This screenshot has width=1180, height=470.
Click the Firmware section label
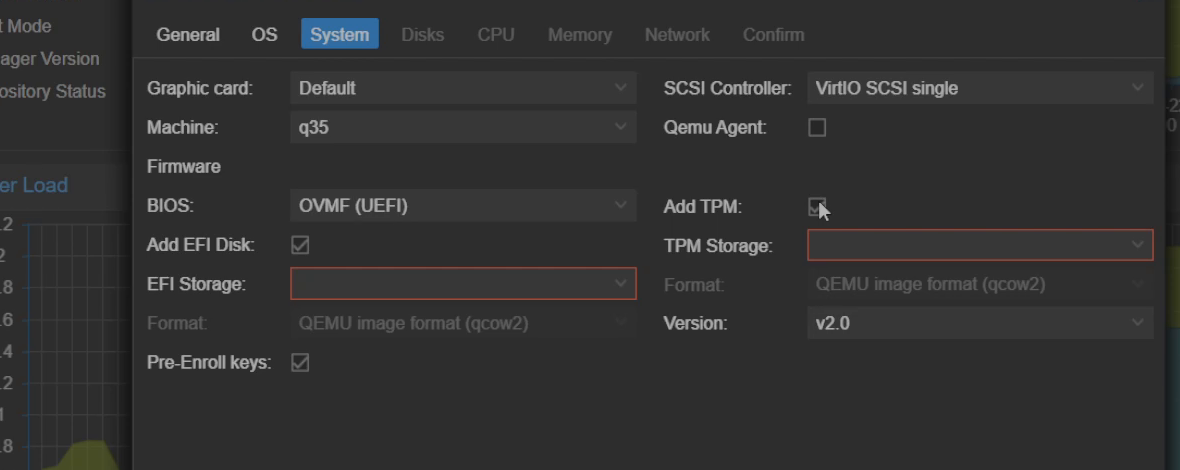coord(184,166)
